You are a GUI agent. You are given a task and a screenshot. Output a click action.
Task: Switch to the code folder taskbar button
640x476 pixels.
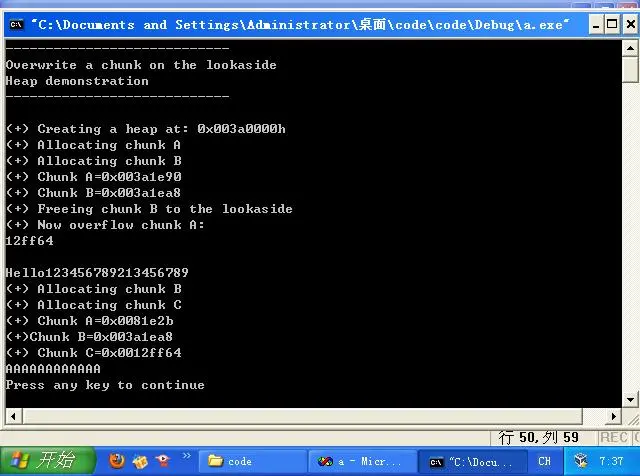click(252, 462)
